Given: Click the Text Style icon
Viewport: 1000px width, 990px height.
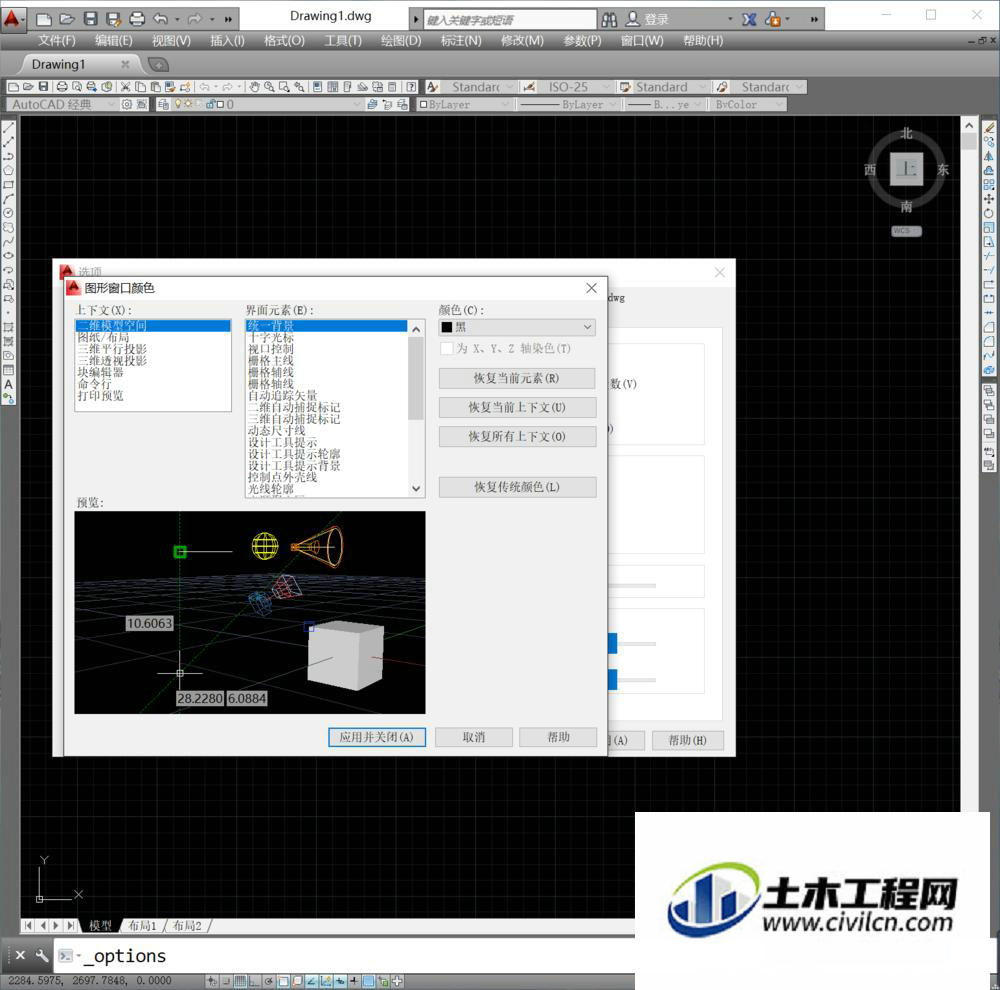Looking at the screenshot, I should pyautogui.click(x=432, y=87).
